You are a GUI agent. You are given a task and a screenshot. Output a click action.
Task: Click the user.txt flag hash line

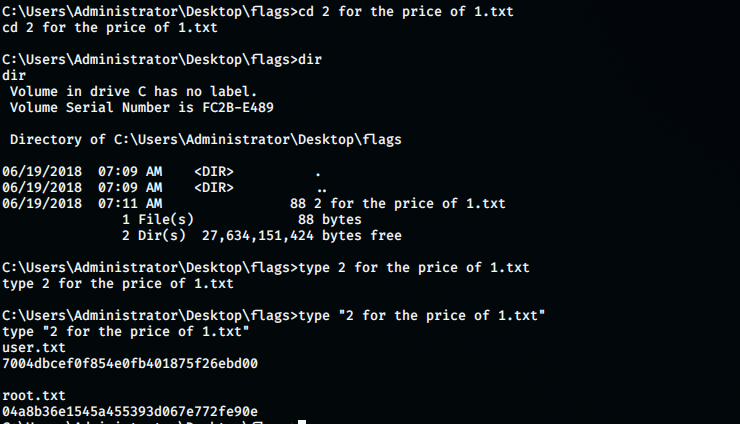click(x=130, y=364)
